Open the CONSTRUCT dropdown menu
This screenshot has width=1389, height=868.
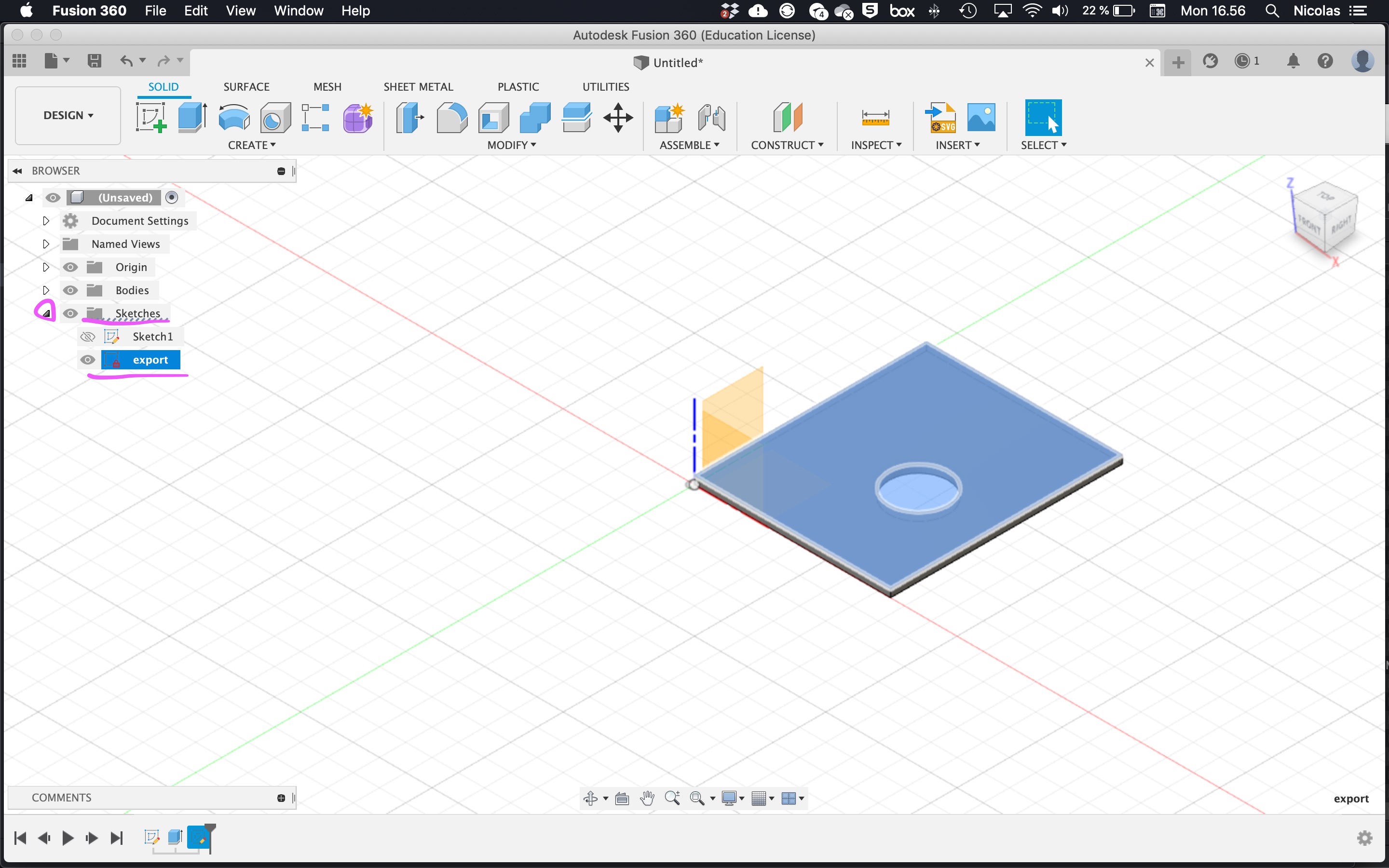coord(787,145)
